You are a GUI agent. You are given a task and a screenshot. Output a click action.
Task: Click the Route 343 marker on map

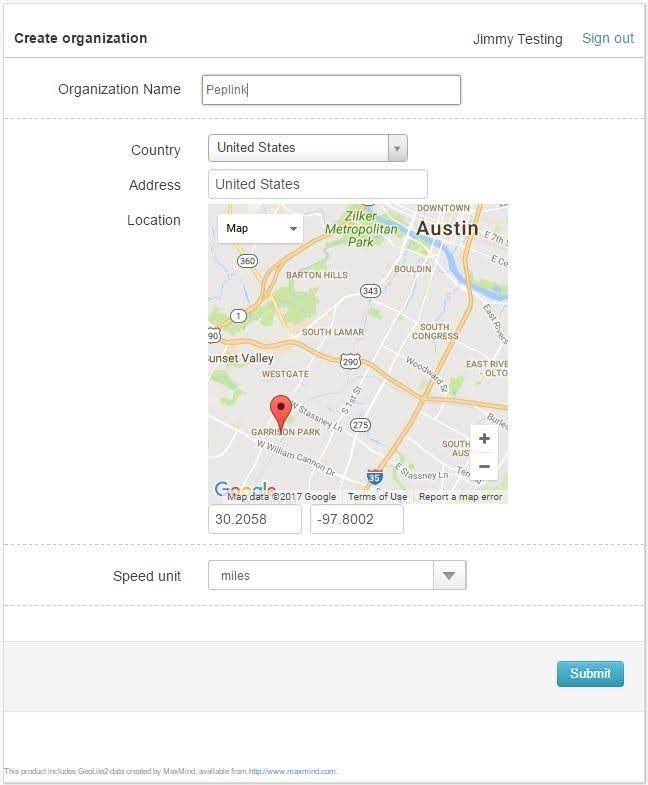pos(370,291)
